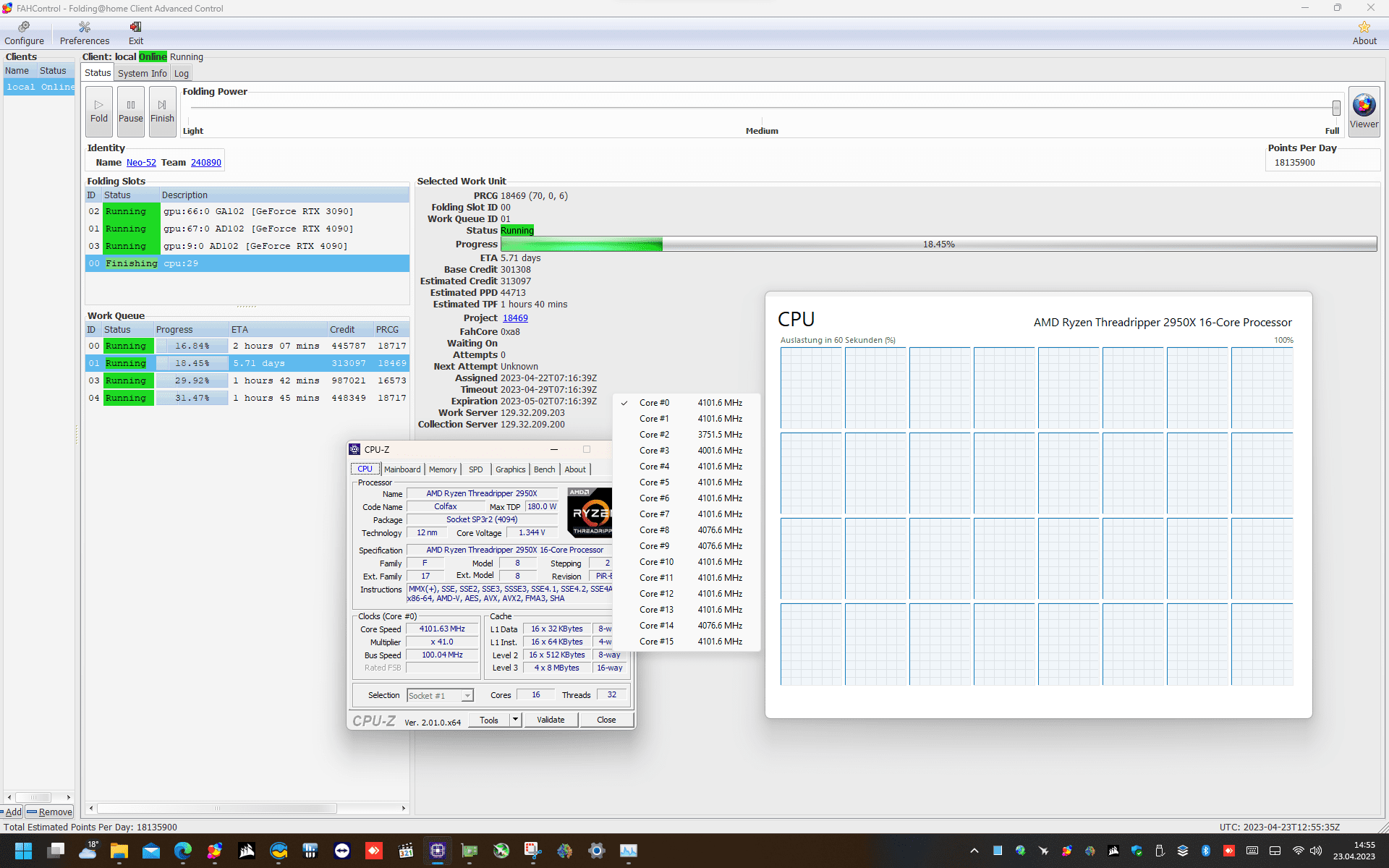Viewport: 1389px width, 868px height.
Task: Show hidden tray icons chevron
Action: point(974,851)
